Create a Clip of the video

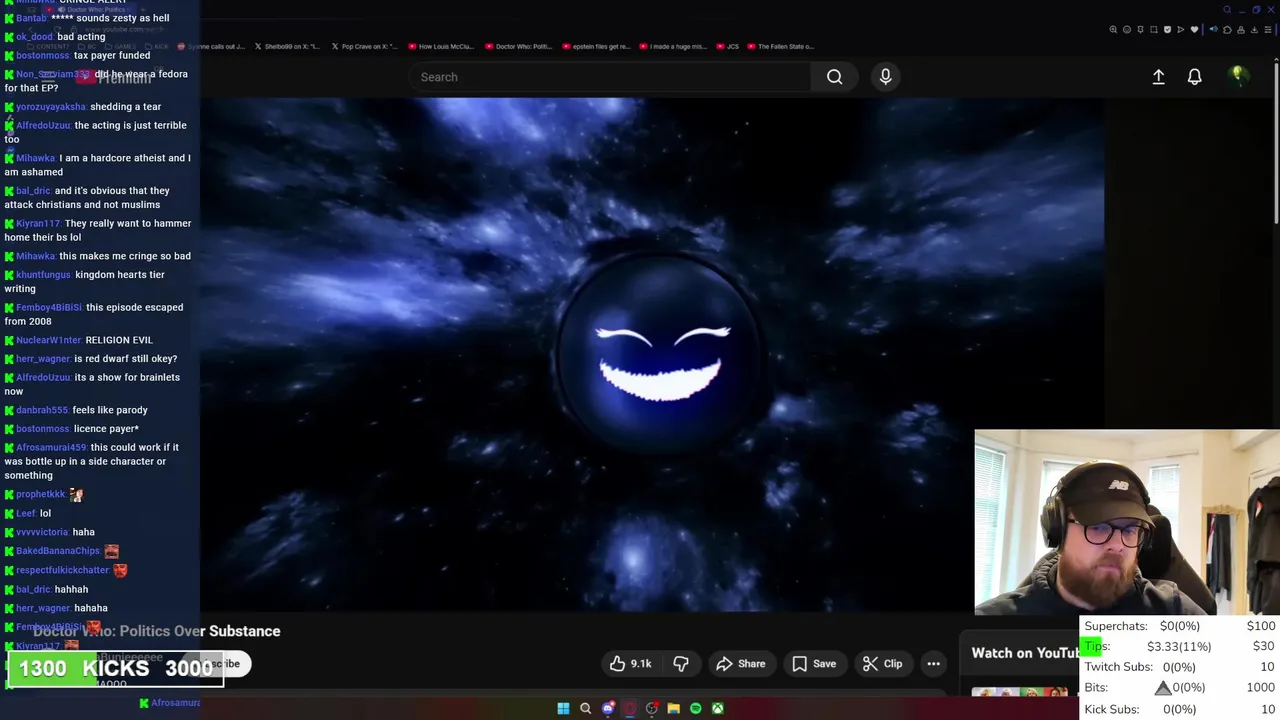tap(882, 664)
